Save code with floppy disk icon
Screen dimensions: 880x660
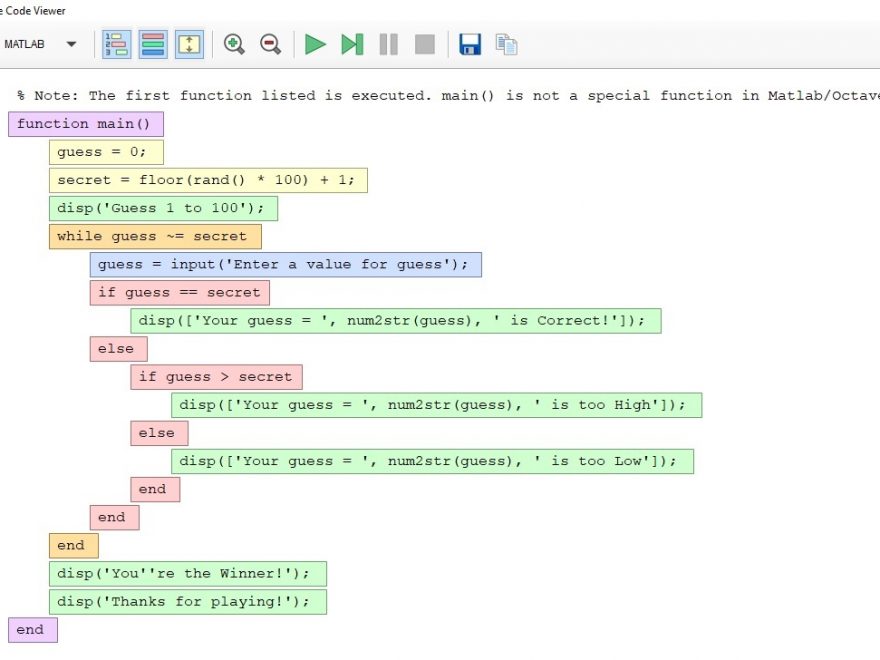(470, 44)
